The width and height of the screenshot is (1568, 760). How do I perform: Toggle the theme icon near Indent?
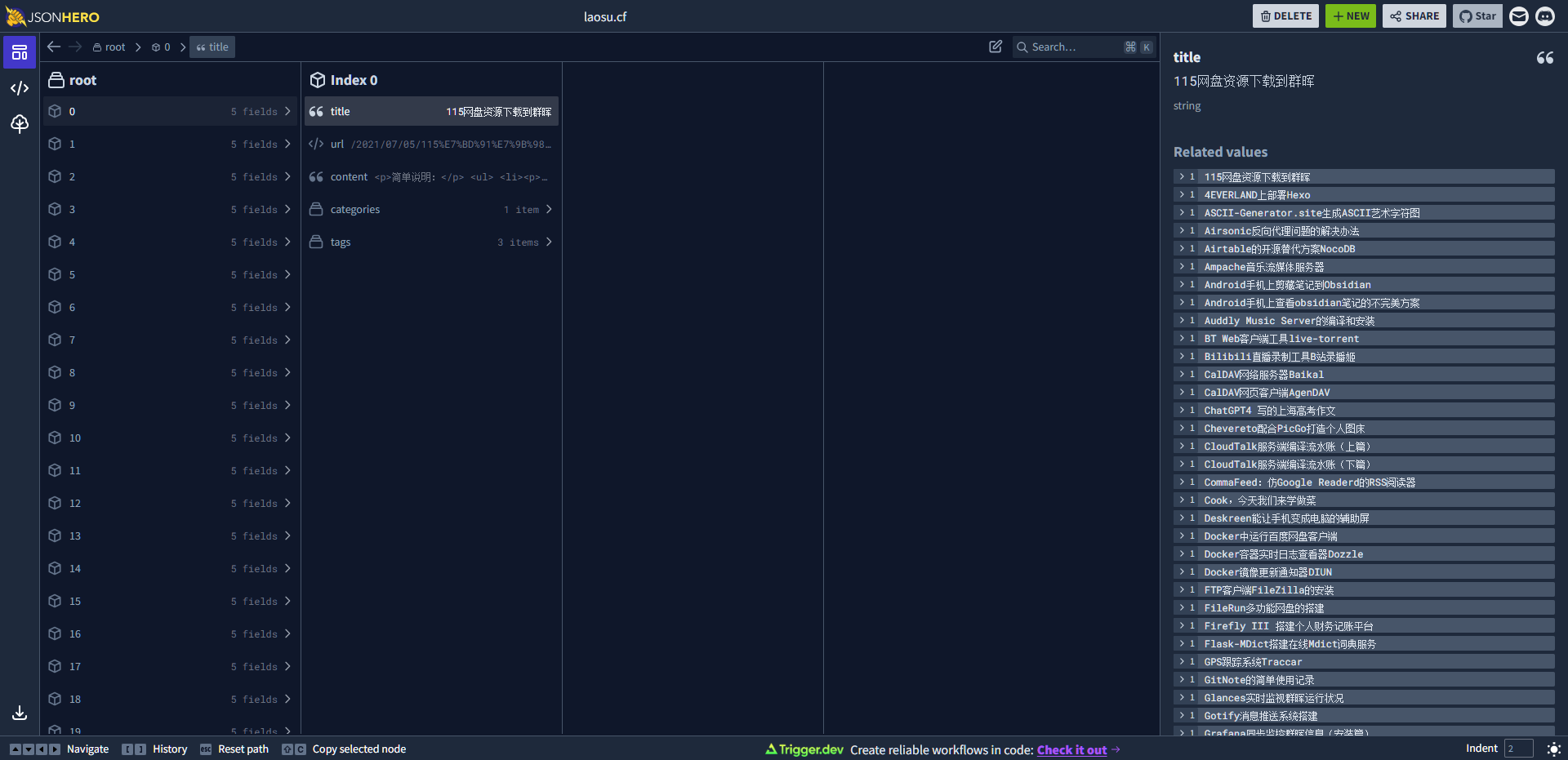(1553, 749)
